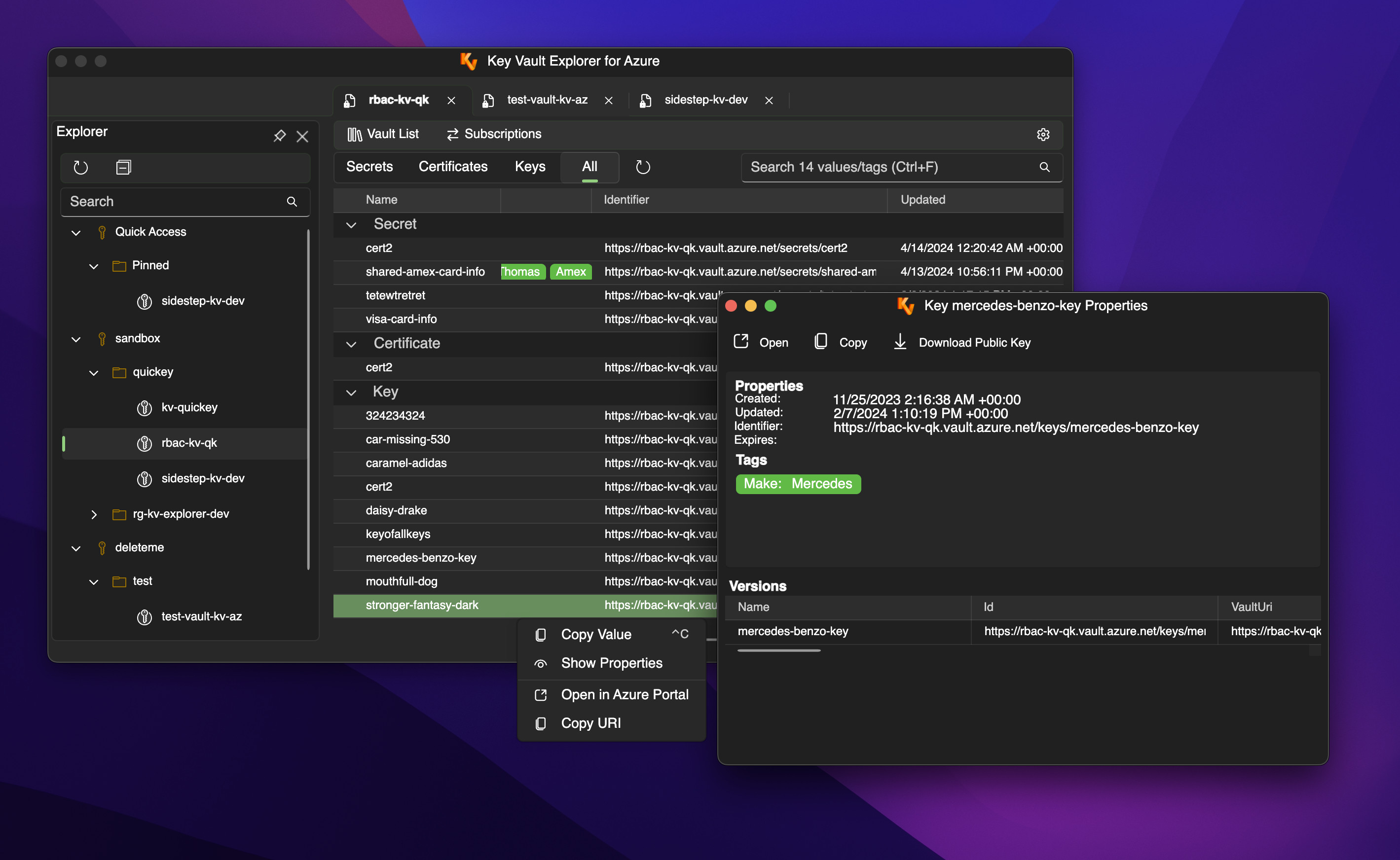Viewport: 1400px width, 860px height.
Task: Click the magnifier icon in values search
Action: [1044, 167]
